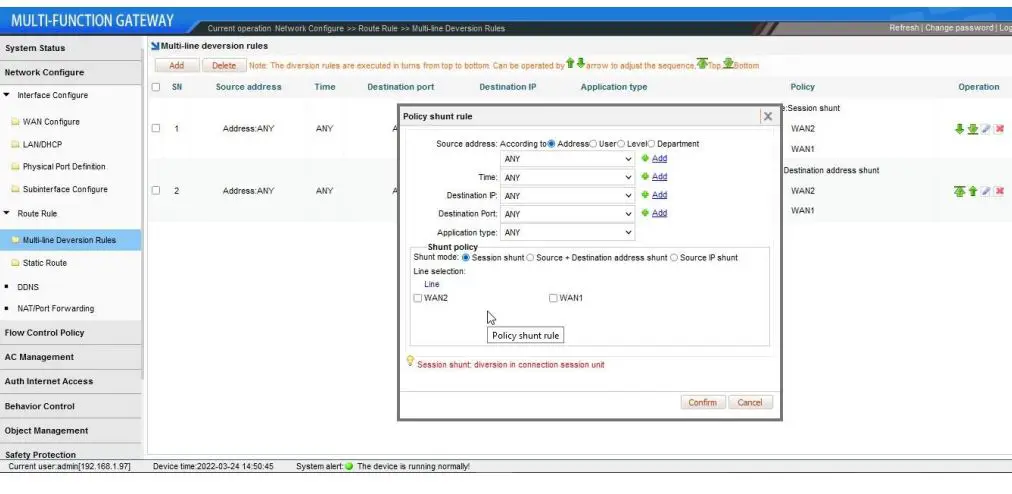
Task: Click Static Route folder icon
Action: [15, 263]
